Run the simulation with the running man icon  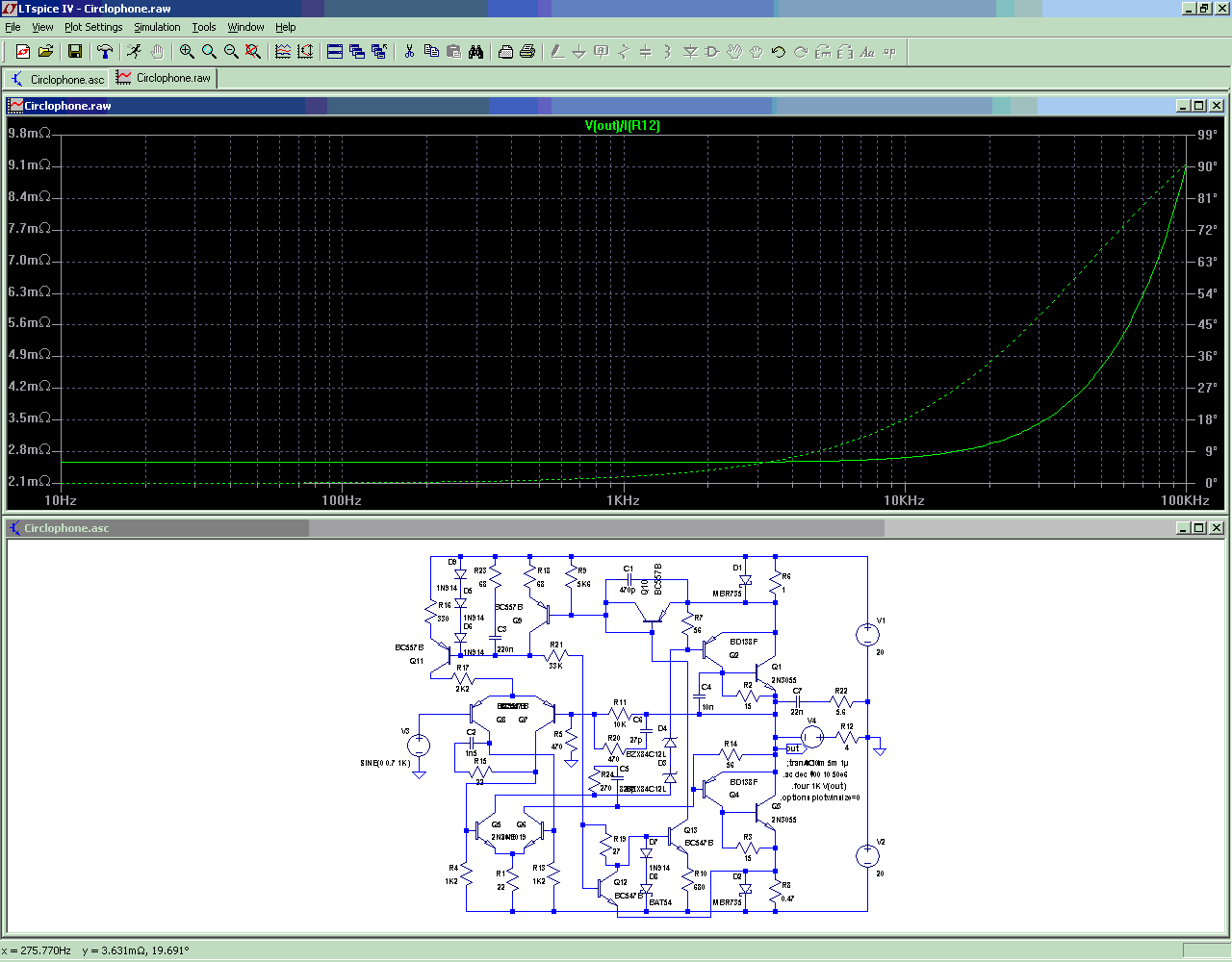(x=134, y=52)
